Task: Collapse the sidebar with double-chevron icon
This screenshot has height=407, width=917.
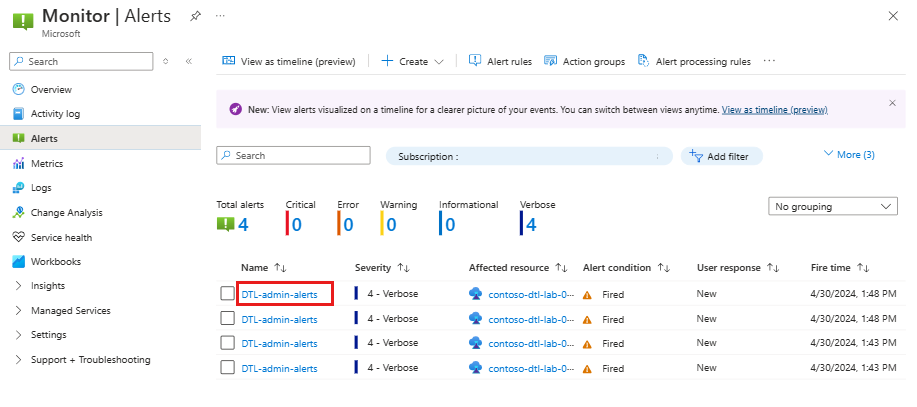Action: pyautogui.click(x=188, y=61)
